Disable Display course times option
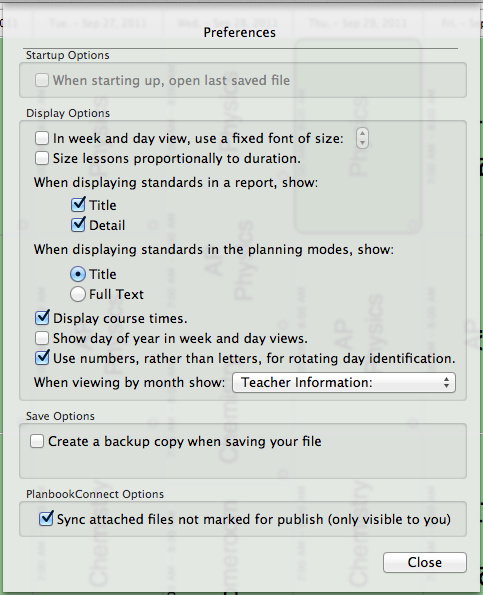Screen dimensions: 483x595 (42, 318)
